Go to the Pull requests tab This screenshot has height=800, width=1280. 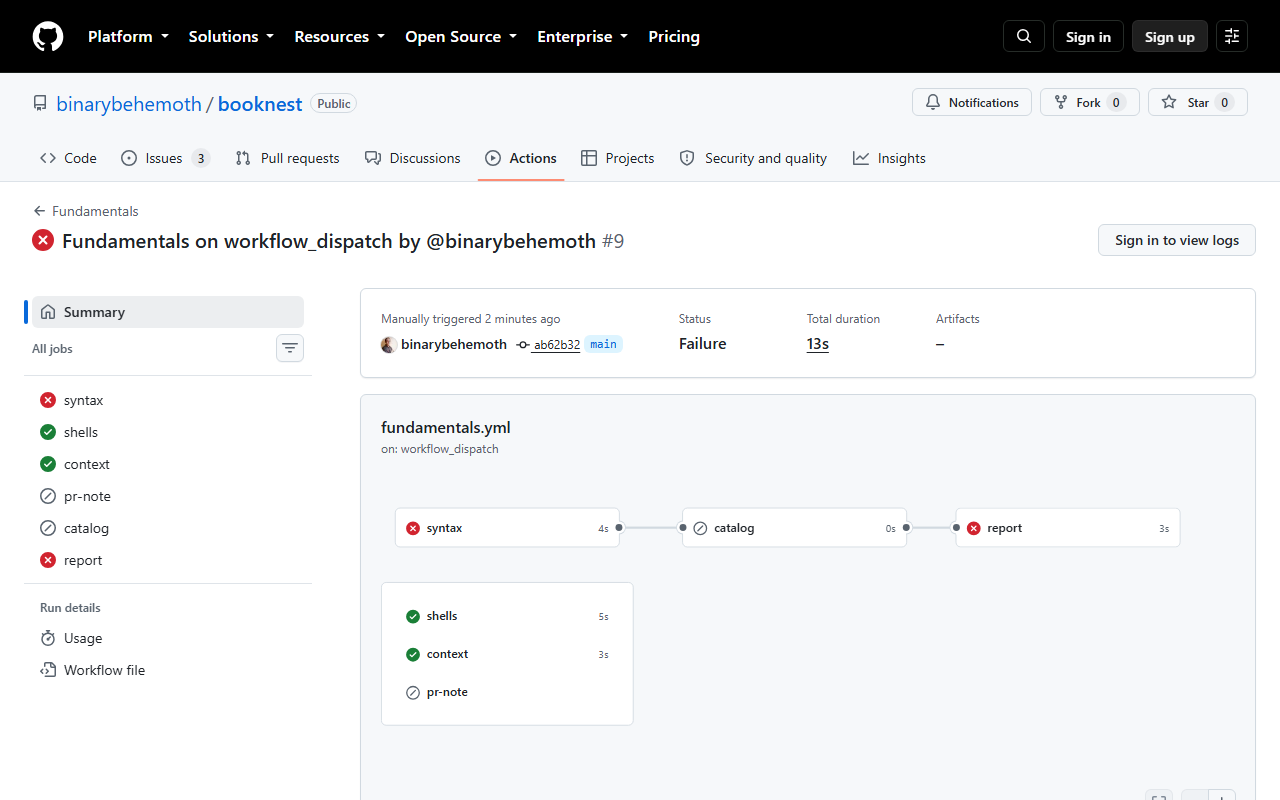[x=287, y=158]
